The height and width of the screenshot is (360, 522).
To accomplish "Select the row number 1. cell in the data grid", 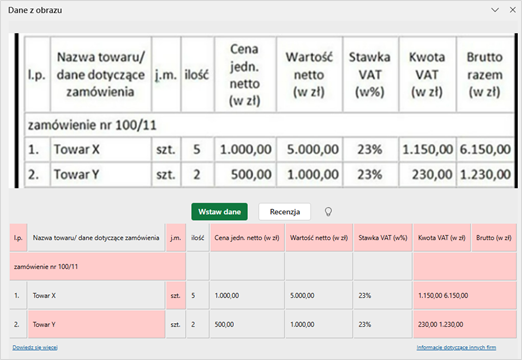I will pos(18,295).
